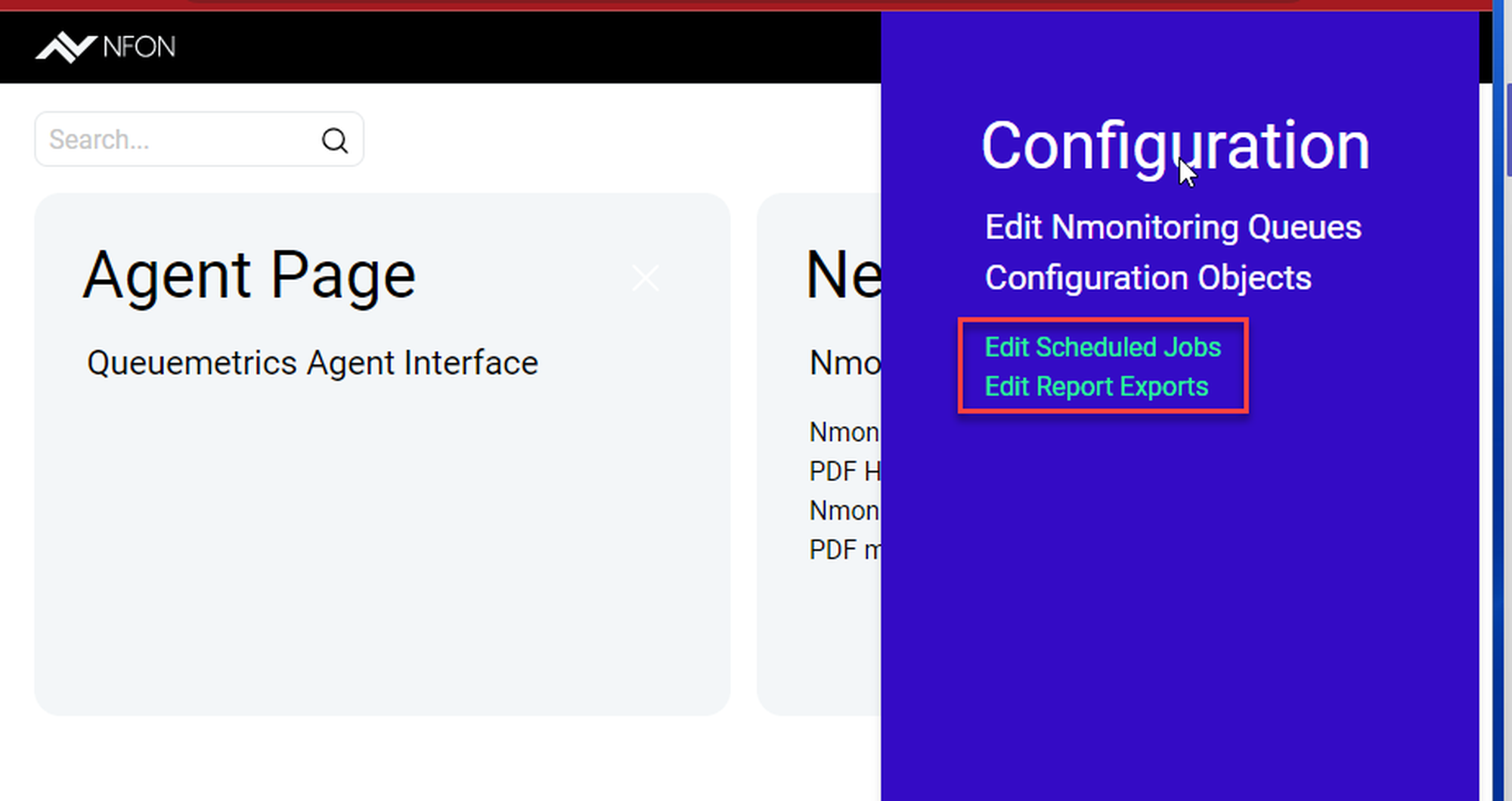Open Edit Scheduled Jobs
This screenshot has width=1512, height=801.
[1102, 347]
